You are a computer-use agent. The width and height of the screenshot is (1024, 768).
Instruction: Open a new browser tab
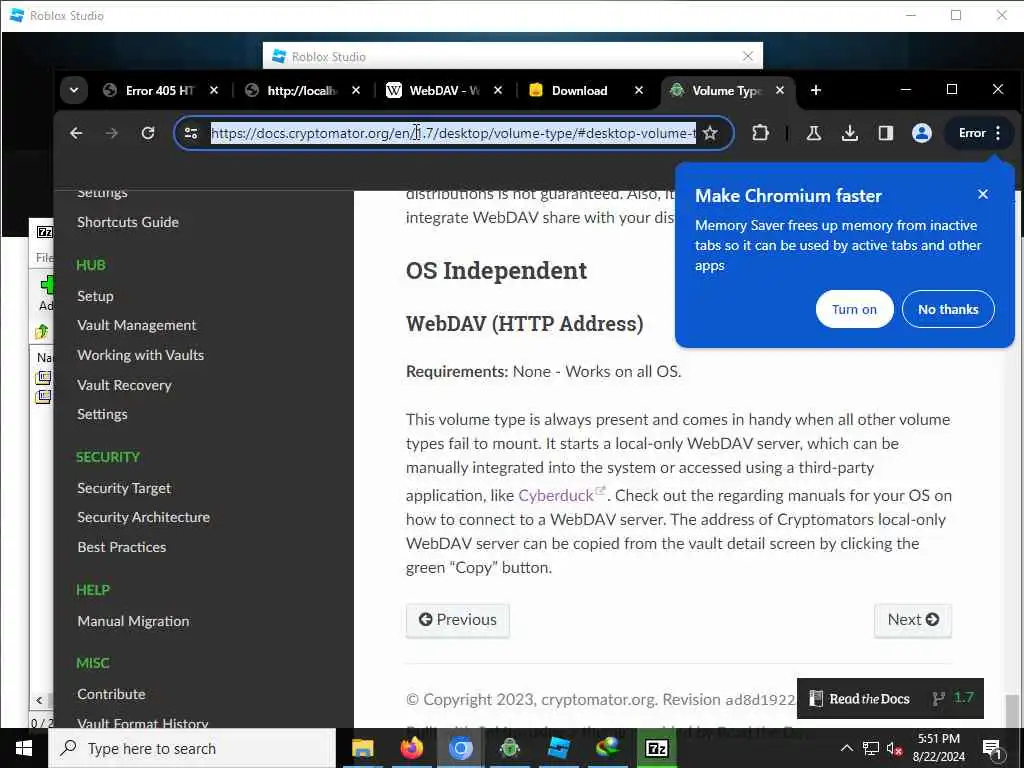click(816, 91)
